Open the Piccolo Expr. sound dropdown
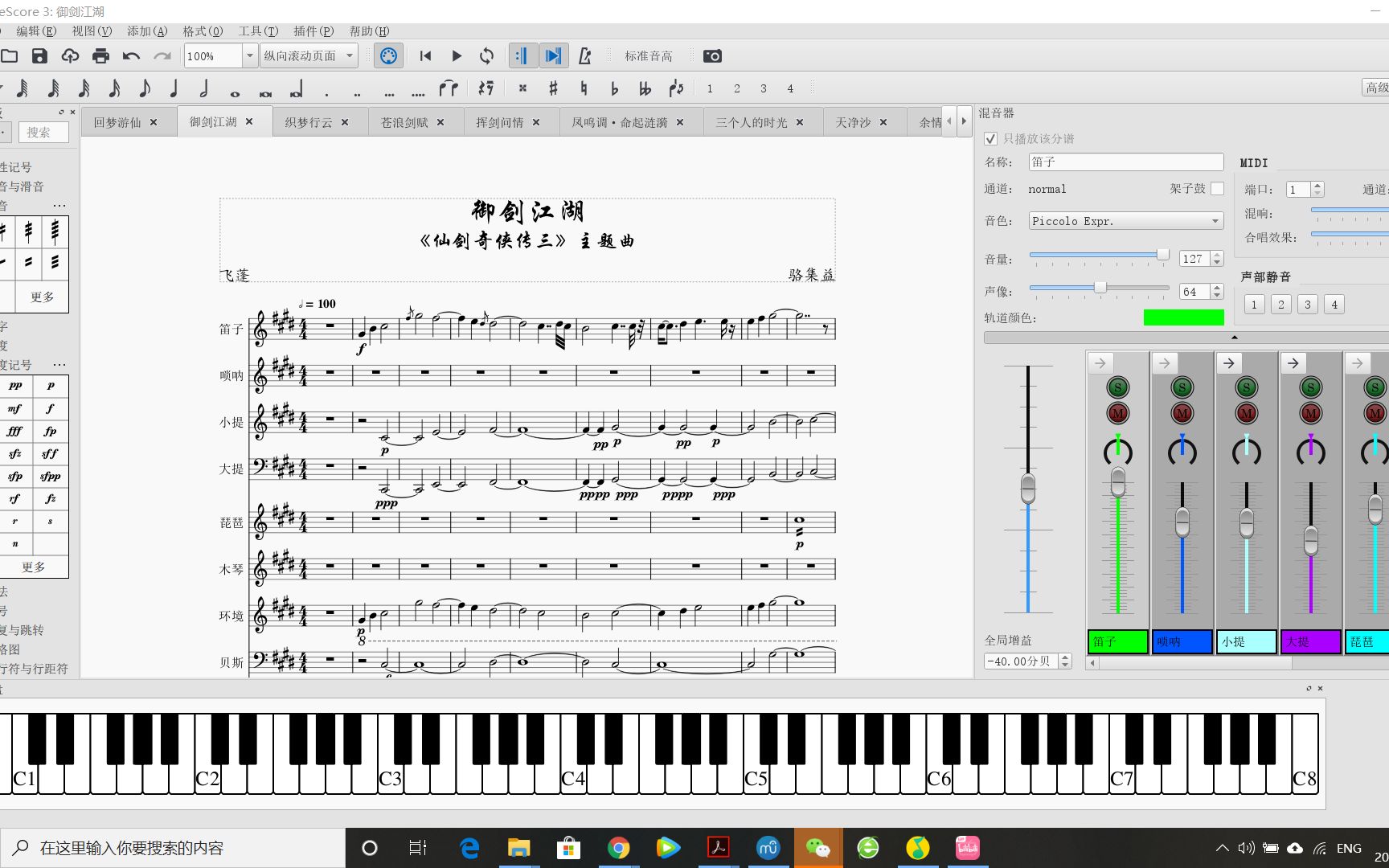This screenshot has height=868, width=1389. (1126, 221)
